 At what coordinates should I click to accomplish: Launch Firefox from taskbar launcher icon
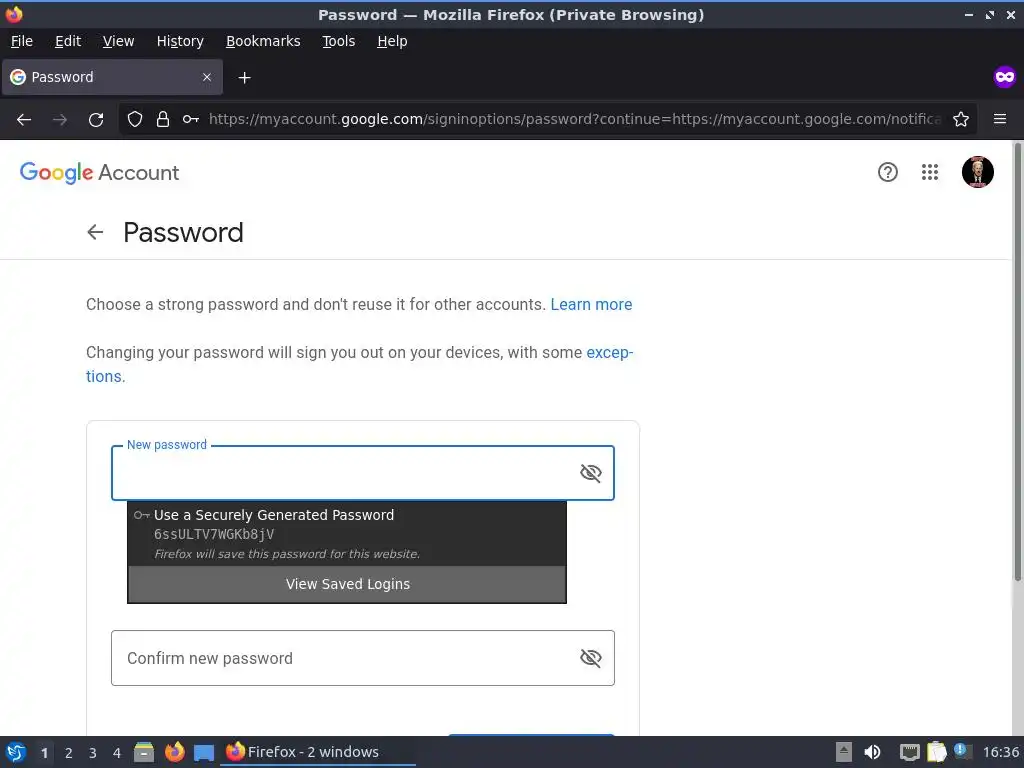pos(174,752)
